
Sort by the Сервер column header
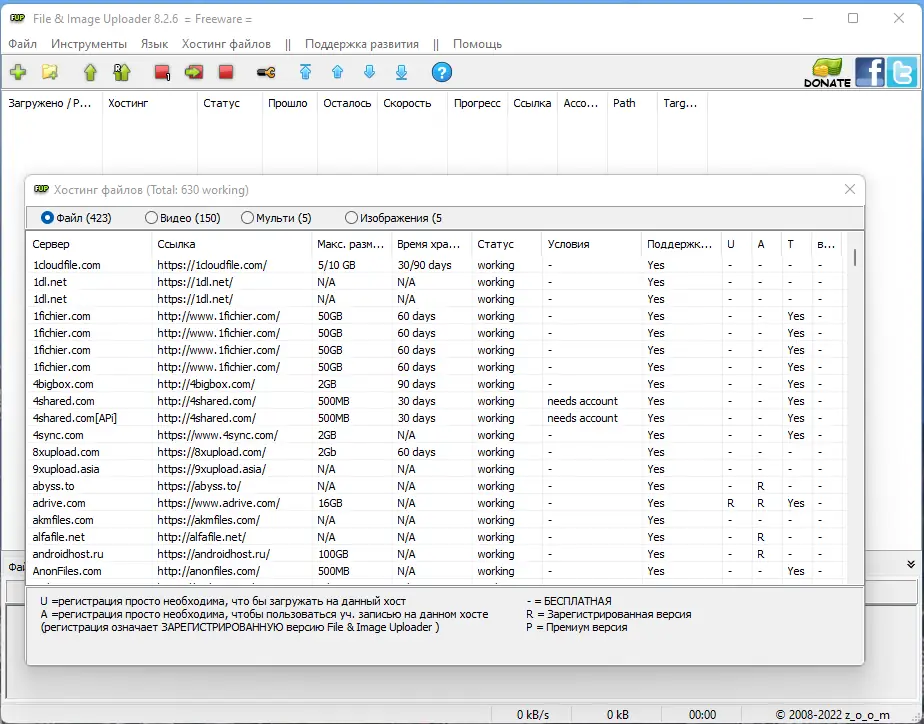(89, 244)
